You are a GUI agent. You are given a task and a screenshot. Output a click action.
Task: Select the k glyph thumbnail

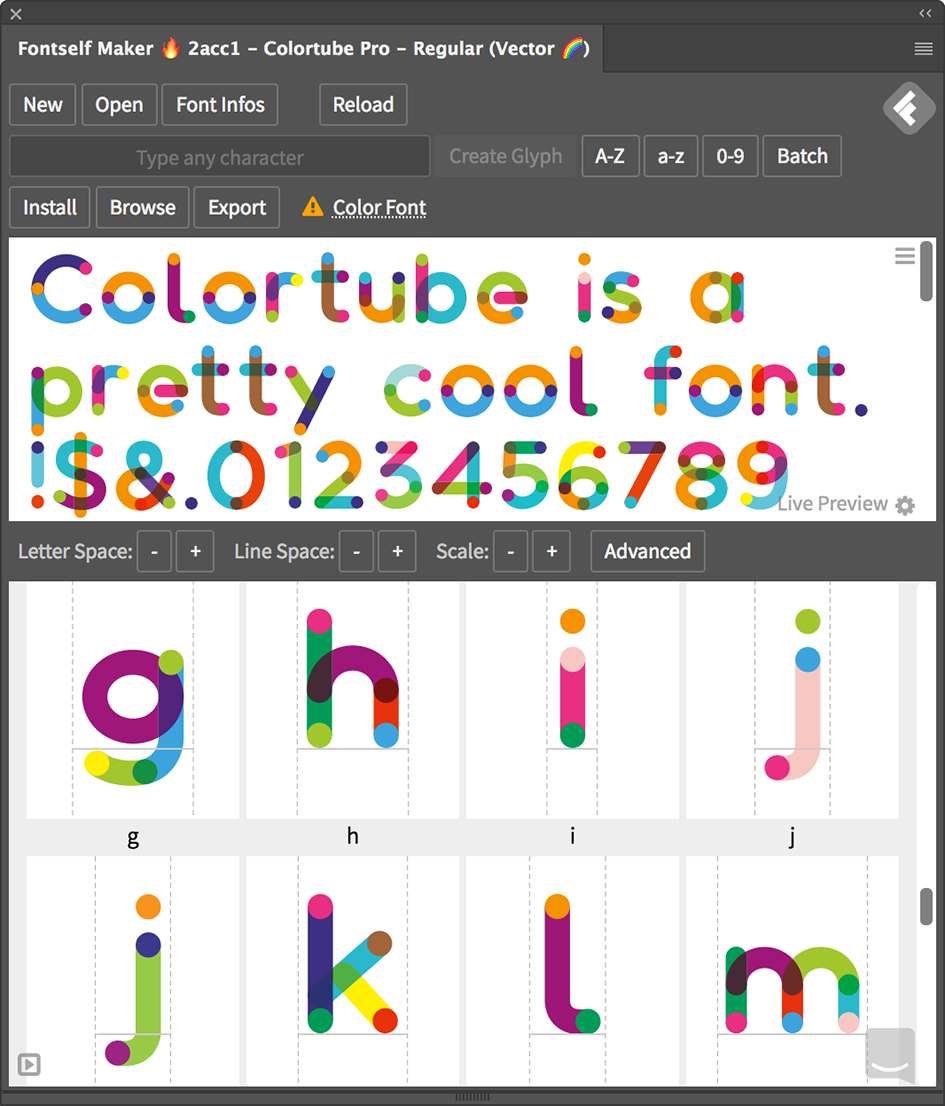(x=353, y=971)
